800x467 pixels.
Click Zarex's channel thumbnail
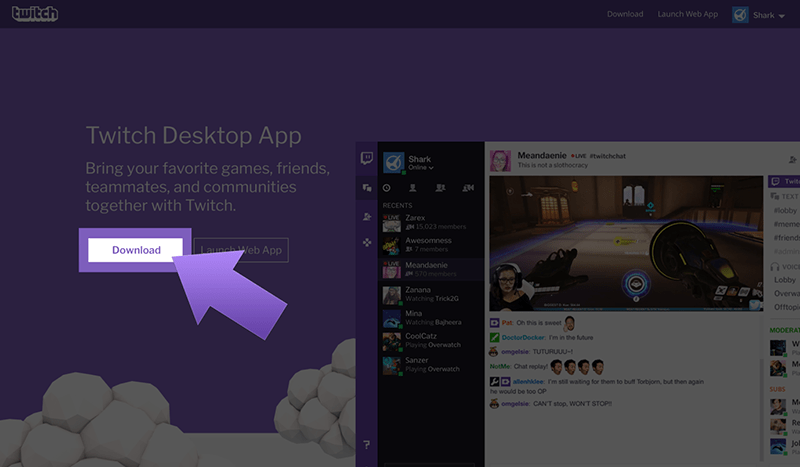pos(392,223)
